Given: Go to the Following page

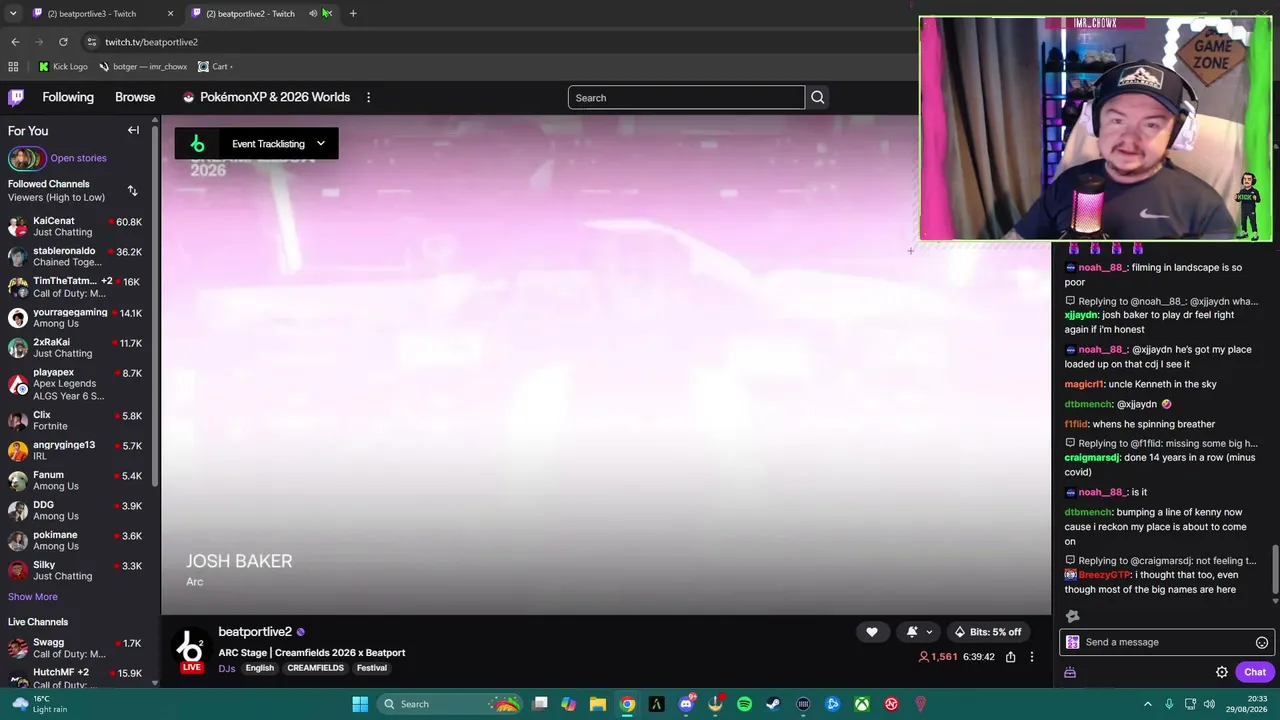Looking at the screenshot, I should [68, 97].
